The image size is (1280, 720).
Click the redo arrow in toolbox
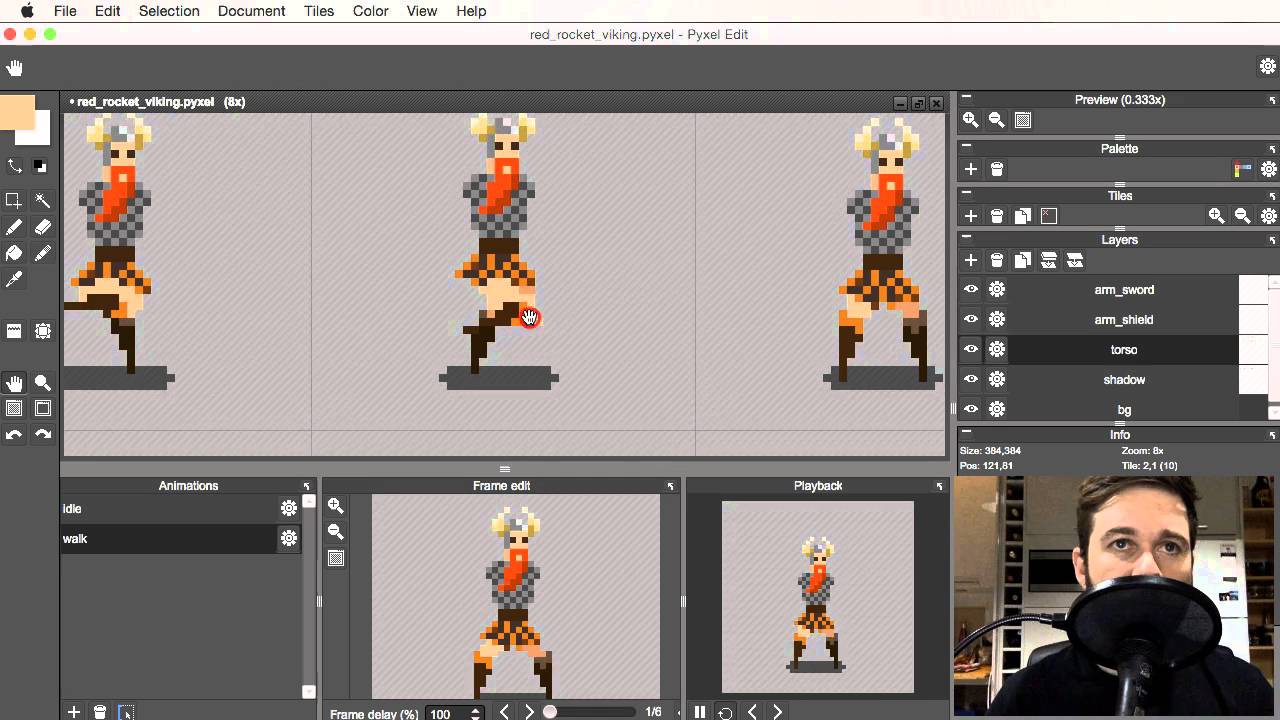click(43, 434)
